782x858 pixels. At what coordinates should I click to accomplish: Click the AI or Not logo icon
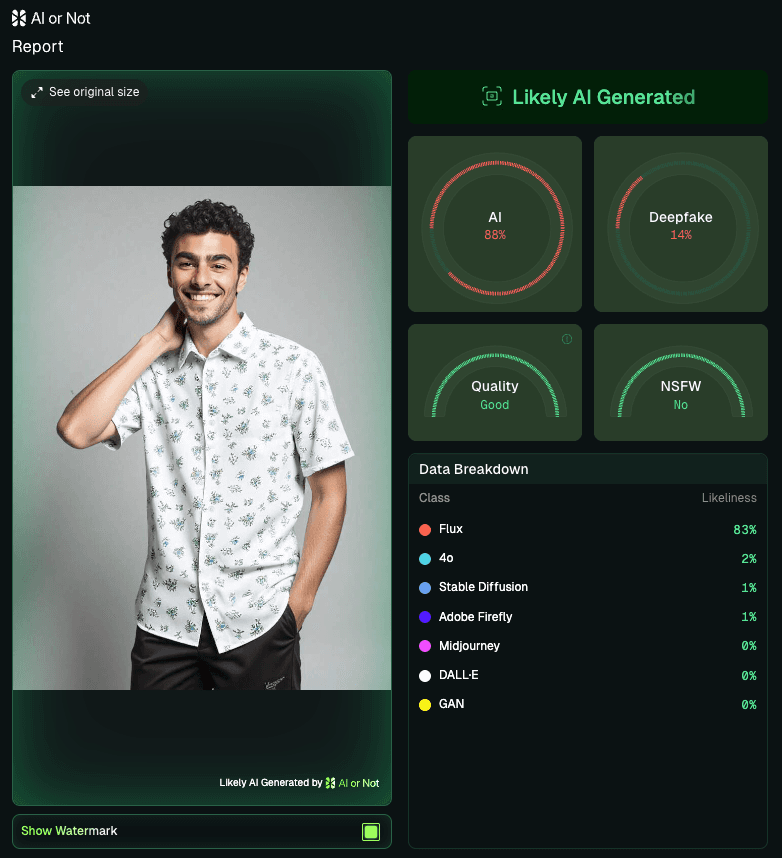(x=19, y=18)
